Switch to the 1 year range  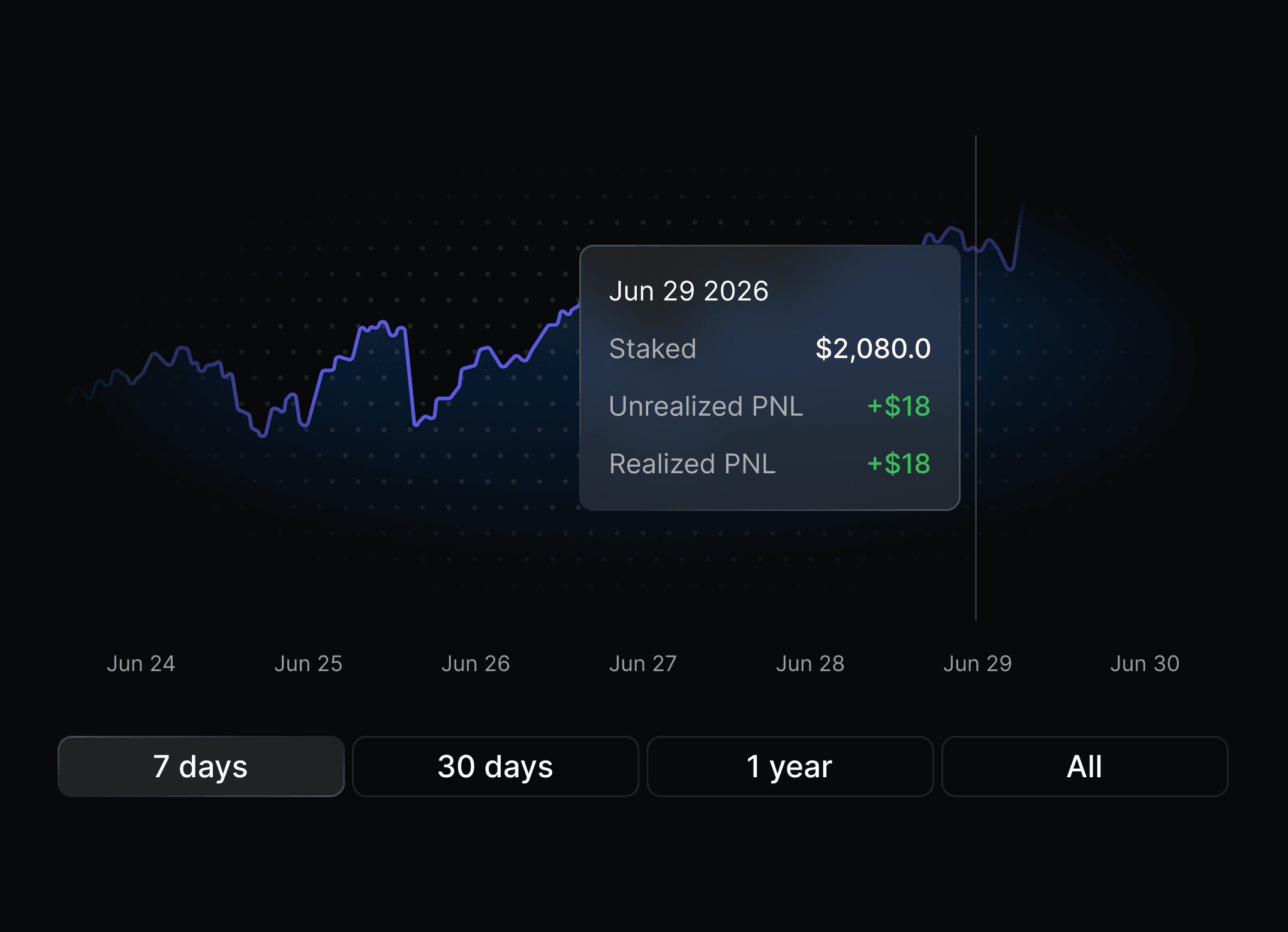click(x=790, y=766)
